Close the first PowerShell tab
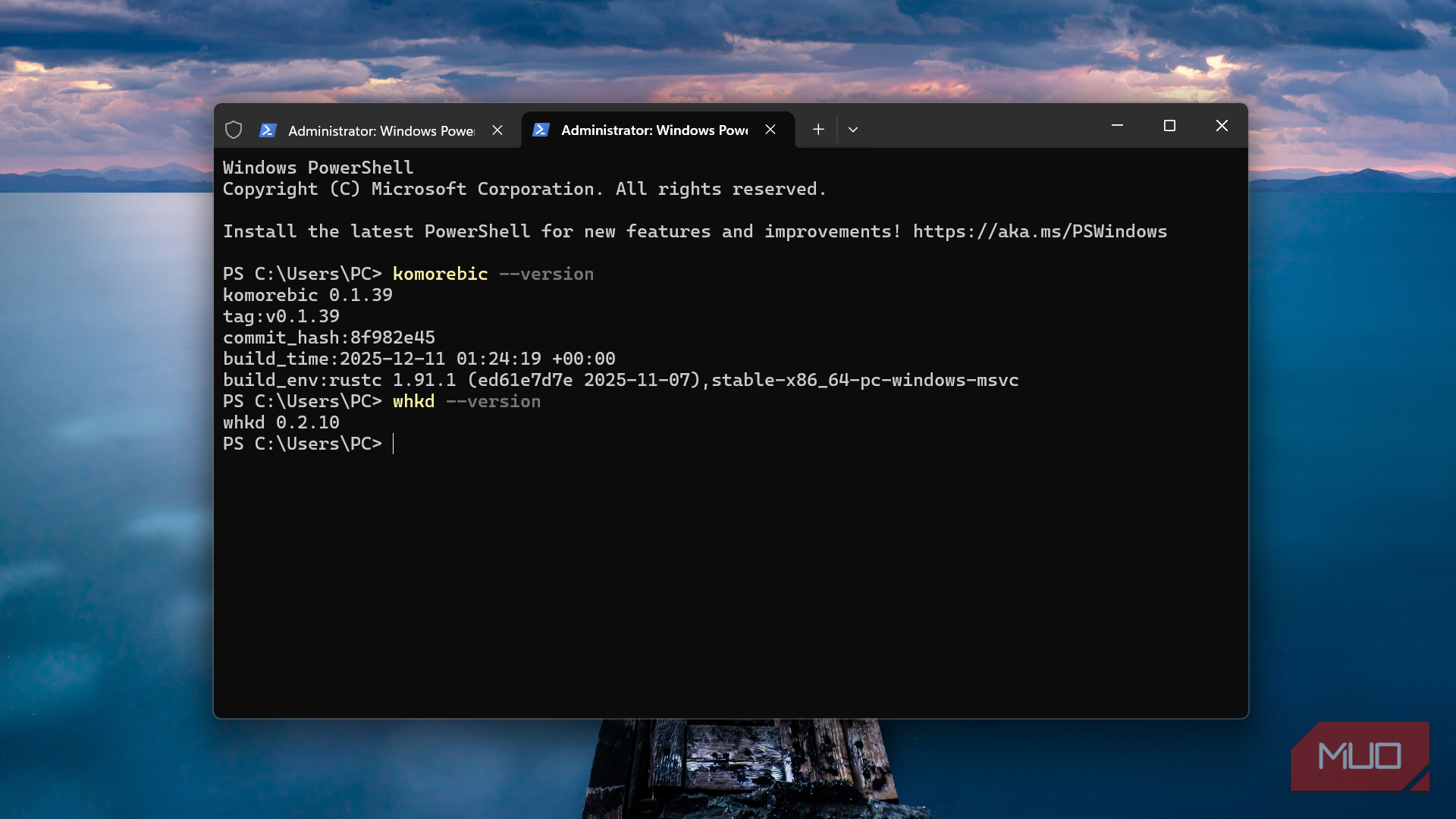1456x819 pixels. [x=497, y=130]
